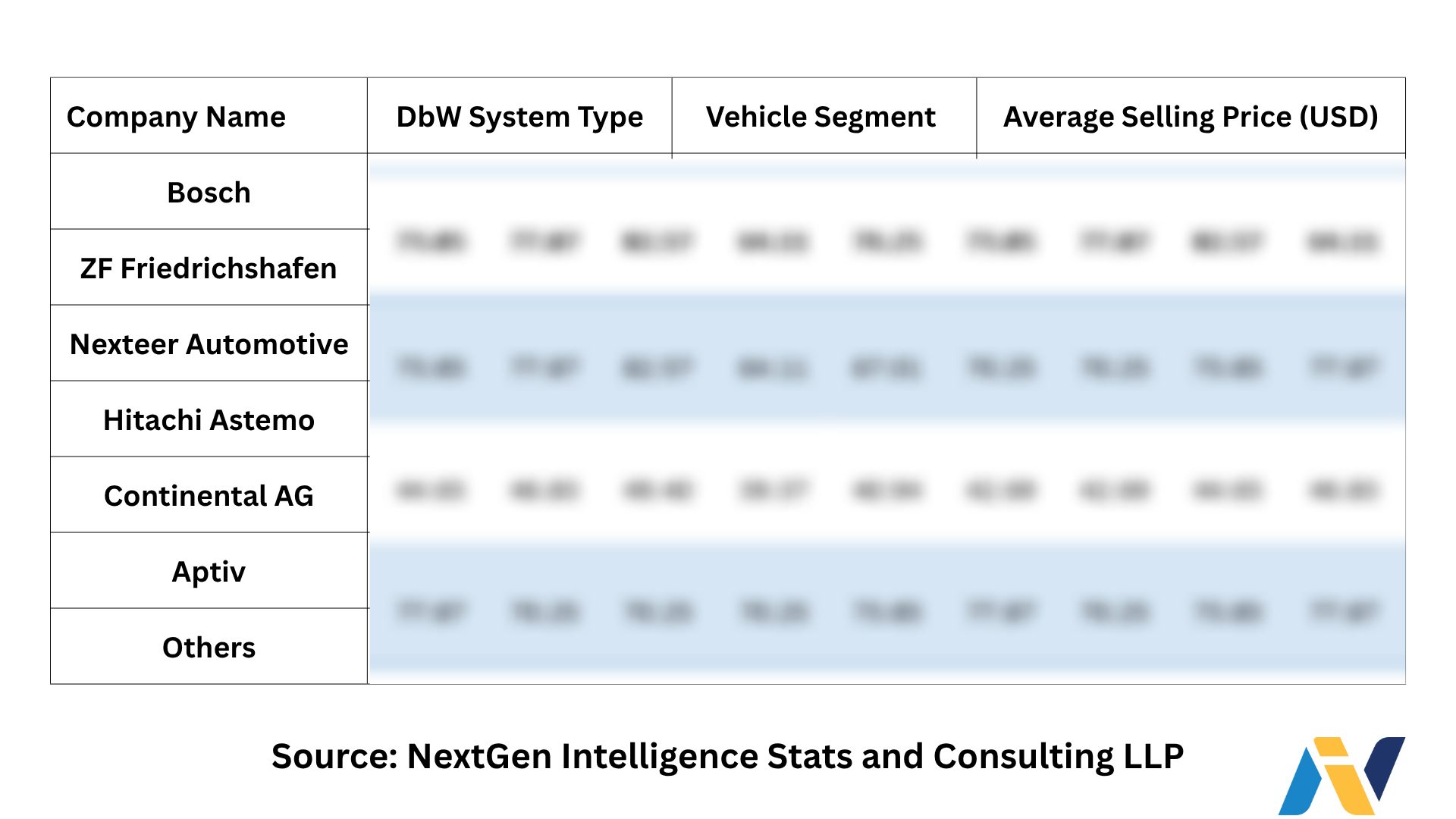The image size is (1456, 819).
Task: Click the source attribution text
Action: point(727,756)
